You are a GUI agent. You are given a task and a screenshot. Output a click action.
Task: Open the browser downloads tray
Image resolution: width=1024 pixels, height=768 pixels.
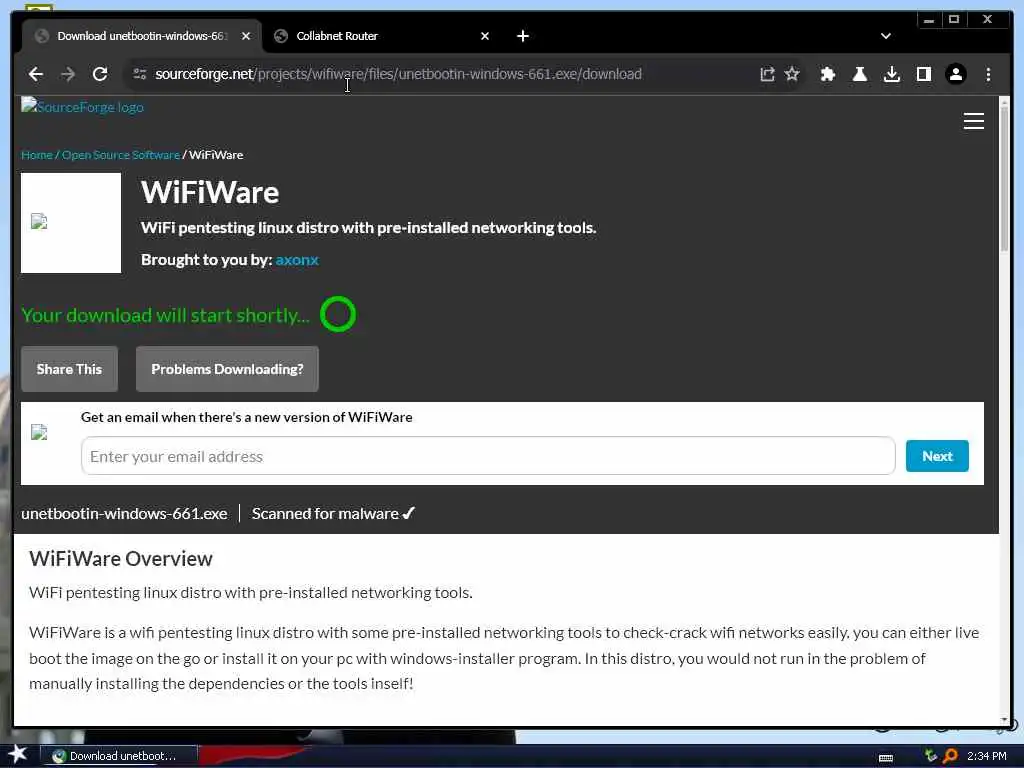pos(892,74)
